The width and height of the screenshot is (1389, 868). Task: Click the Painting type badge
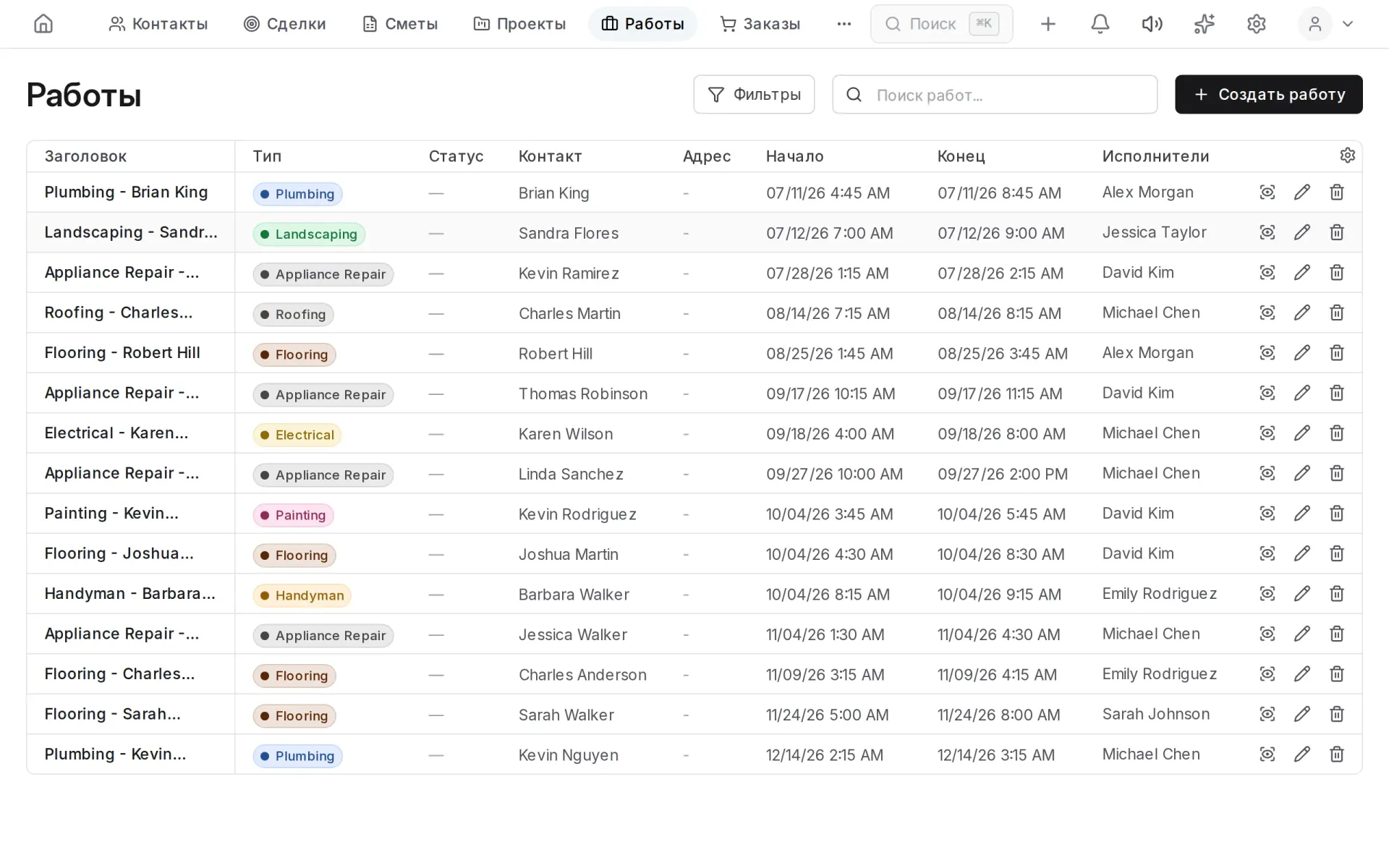[x=293, y=515]
